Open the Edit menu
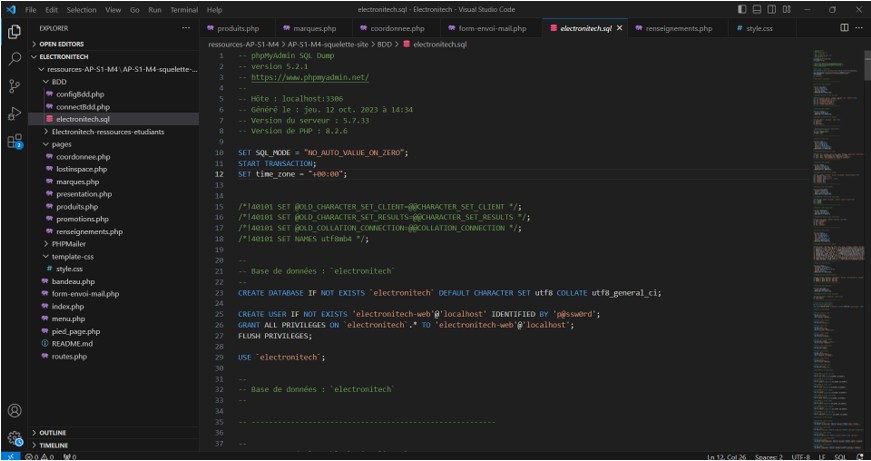Image resolution: width=871 pixels, height=461 pixels. pos(51,10)
